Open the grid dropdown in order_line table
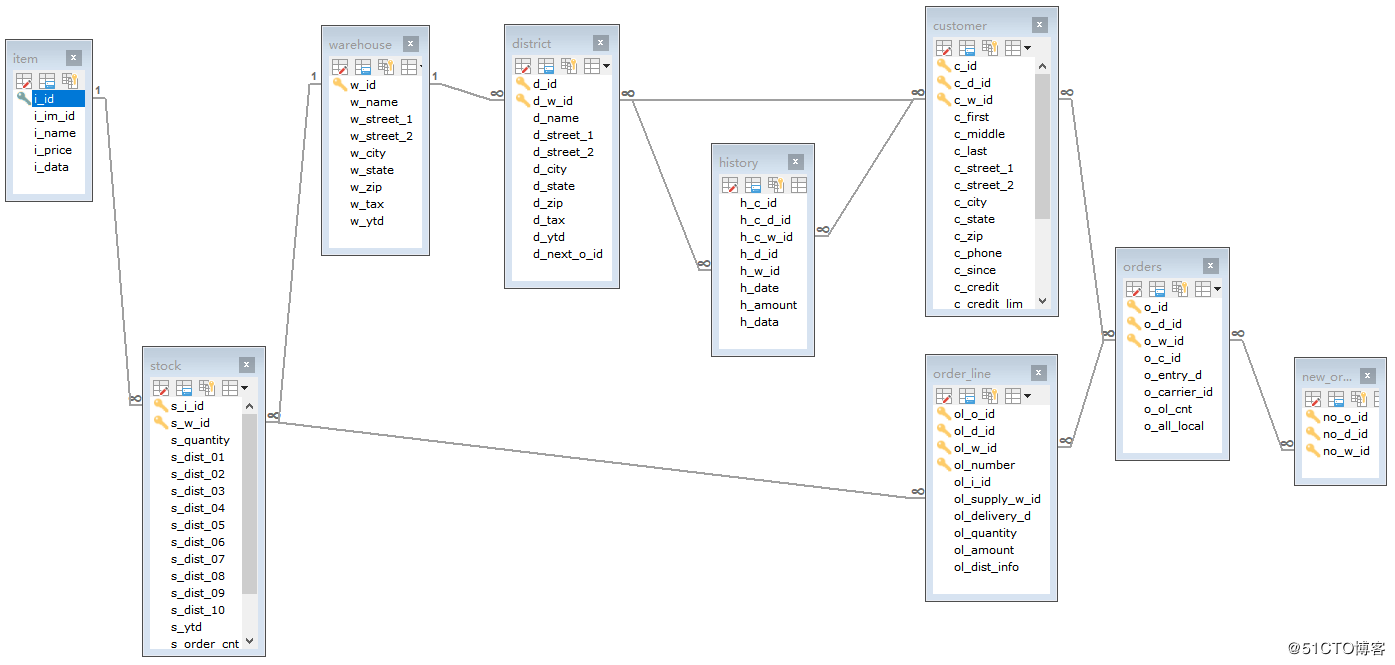 tap(1027, 396)
